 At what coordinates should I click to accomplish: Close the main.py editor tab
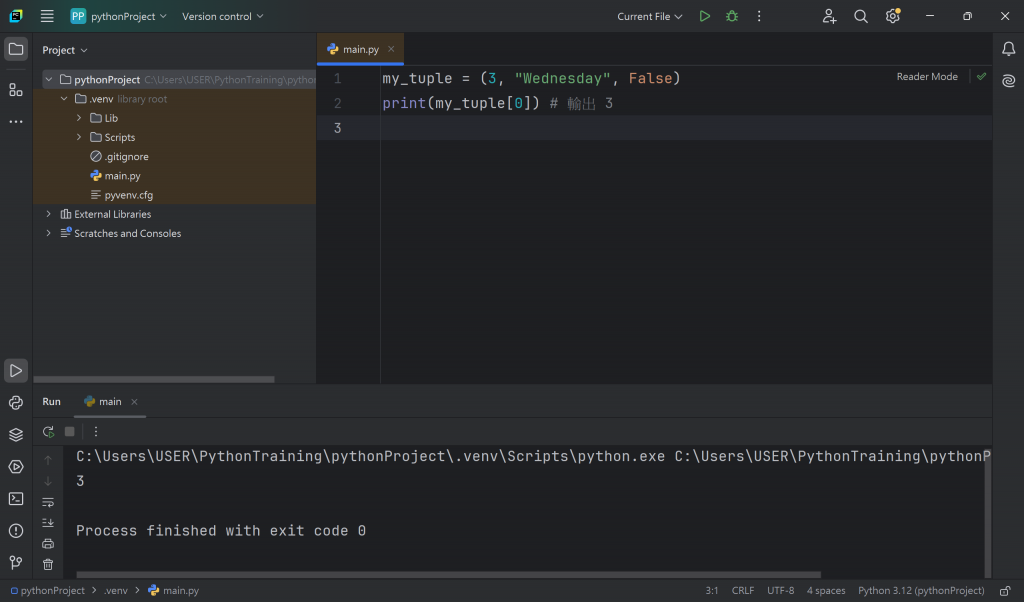tap(391, 50)
